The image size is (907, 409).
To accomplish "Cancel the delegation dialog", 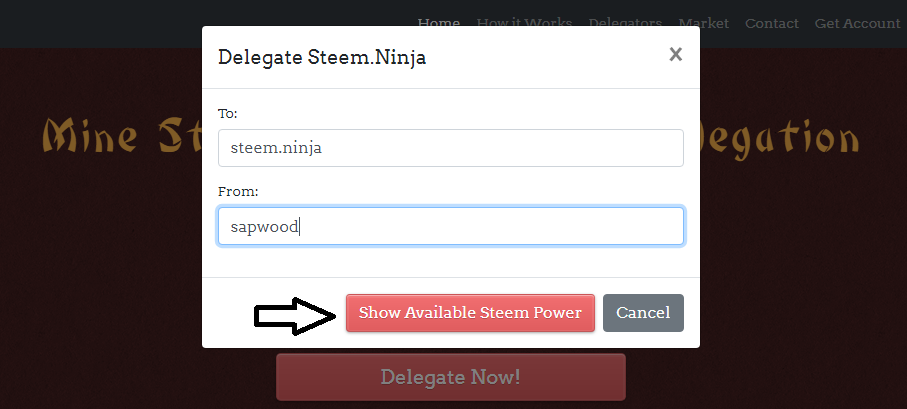I will tap(643, 313).
